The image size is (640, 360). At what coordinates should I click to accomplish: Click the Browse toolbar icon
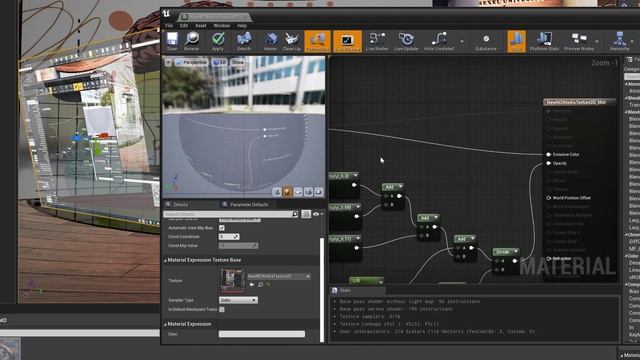click(191, 41)
